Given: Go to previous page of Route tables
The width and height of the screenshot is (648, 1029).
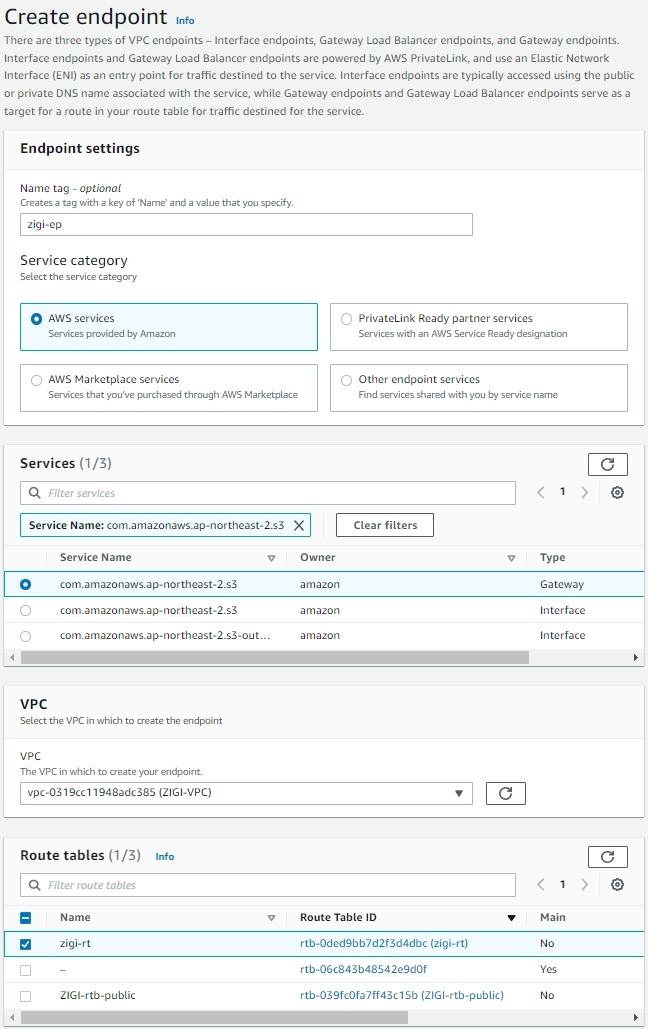Looking at the screenshot, I should (x=540, y=884).
